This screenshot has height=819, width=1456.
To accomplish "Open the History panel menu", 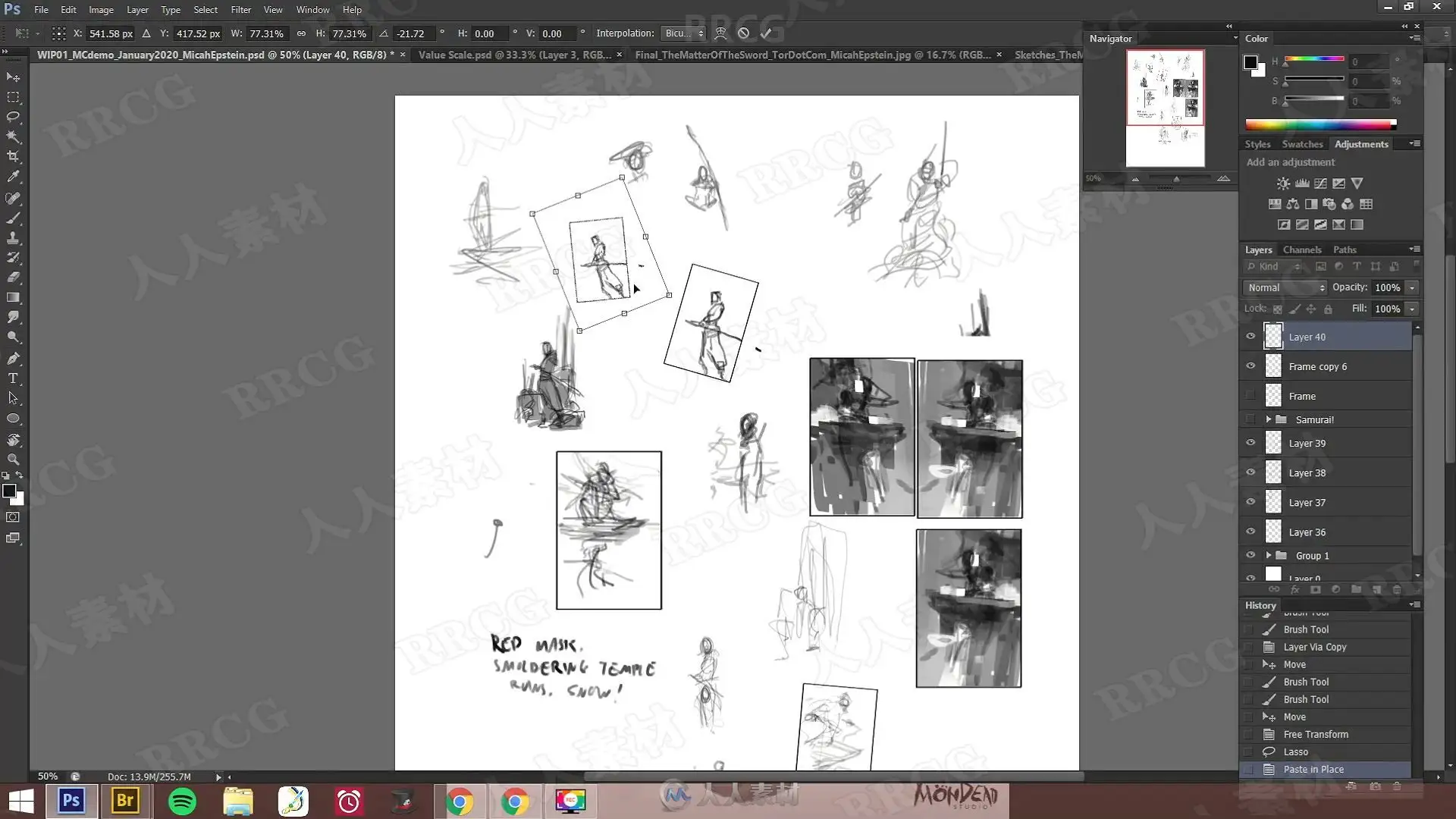I will [1414, 604].
